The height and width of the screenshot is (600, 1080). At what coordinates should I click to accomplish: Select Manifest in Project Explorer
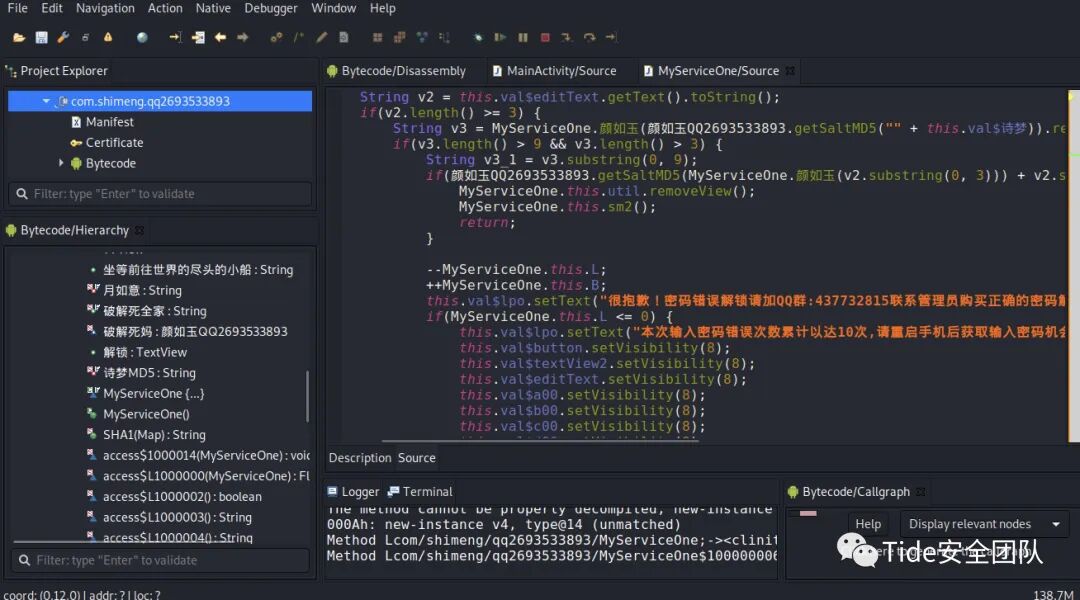point(110,122)
